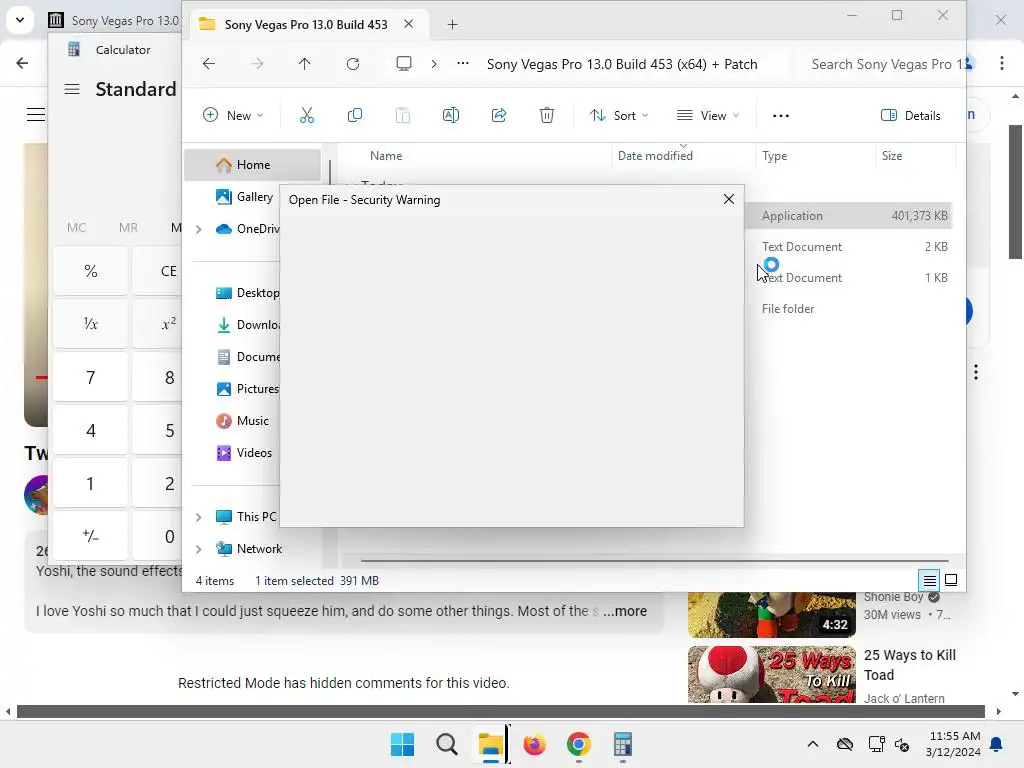Screen dimensions: 1024x768
Task: Select Videos in Explorer navigation pane
Action: (244, 453)
